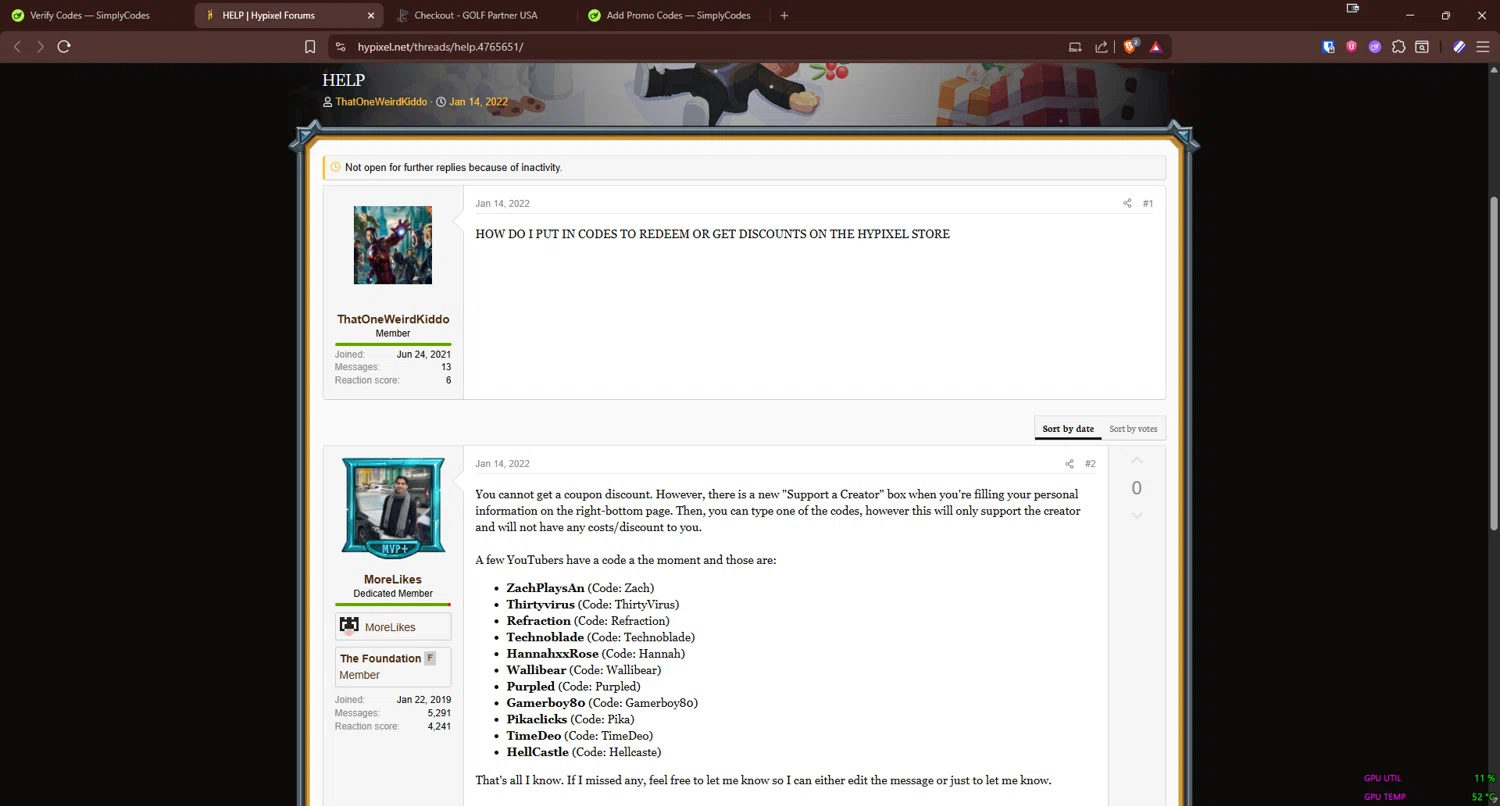
Task: Open a new browser tab
Action: coord(784,15)
